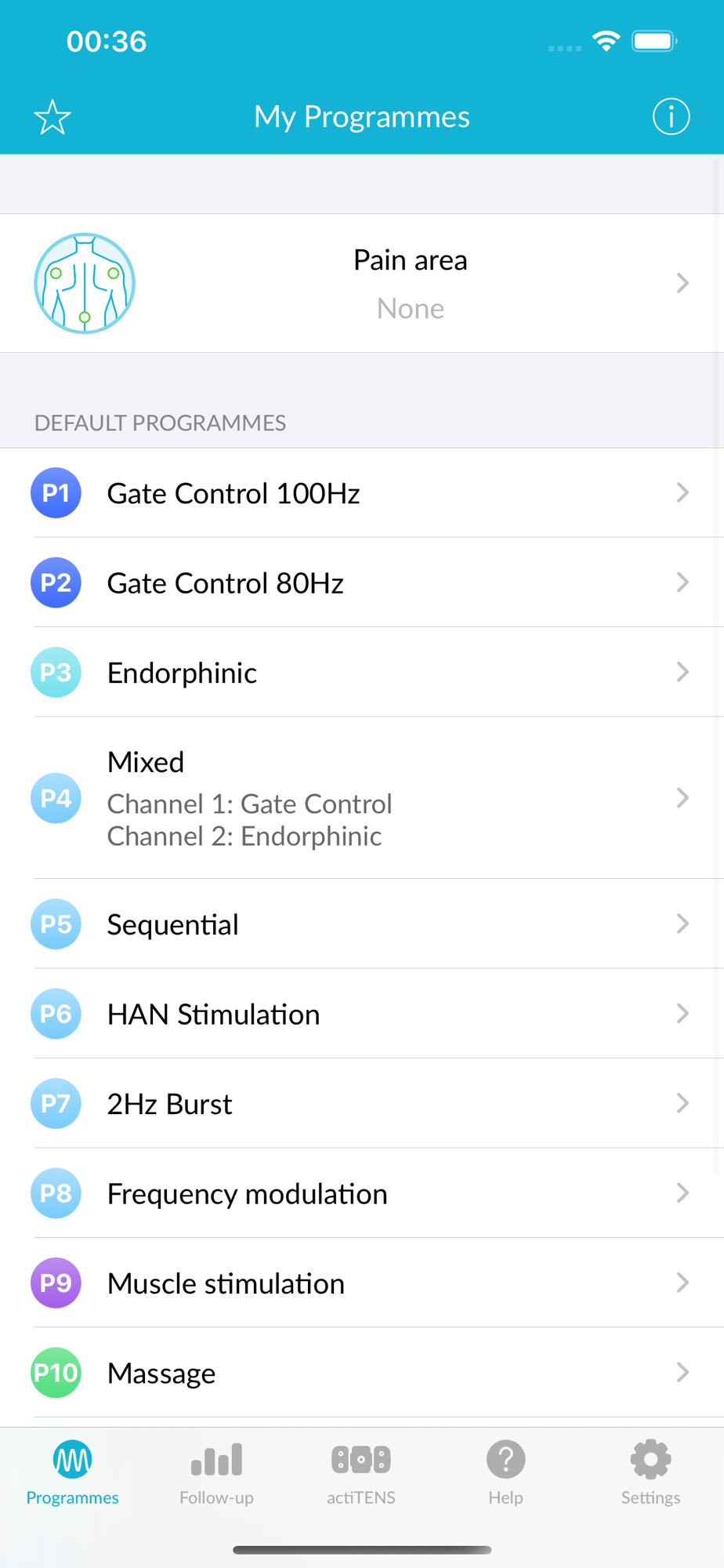
Task: Tap the purple P9 badge icon
Action: pyautogui.click(x=56, y=1283)
